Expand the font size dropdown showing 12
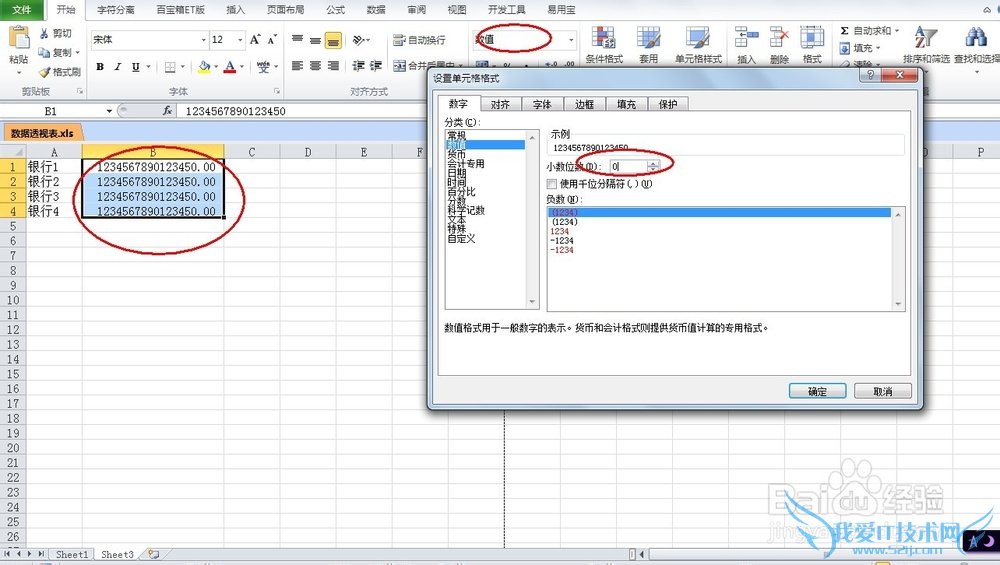This screenshot has height=565, width=1000. point(238,40)
